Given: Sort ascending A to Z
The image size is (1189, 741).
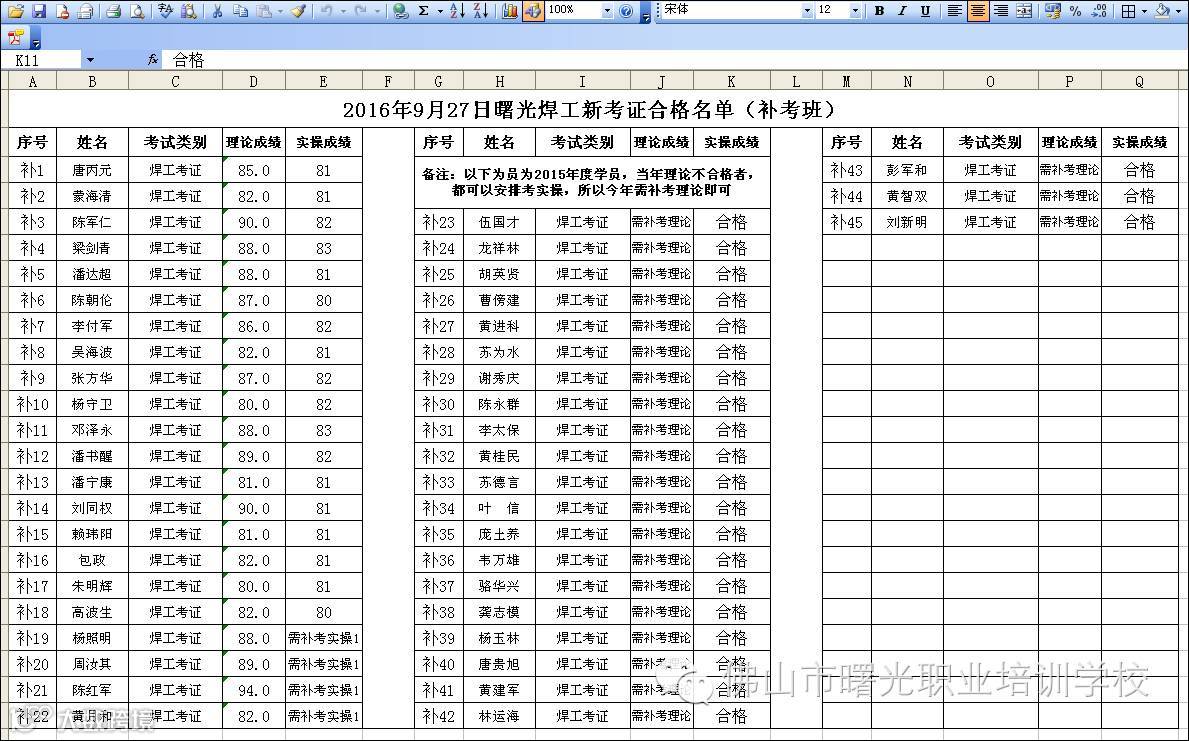Looking at the screenshot, I should click(457, 11).
